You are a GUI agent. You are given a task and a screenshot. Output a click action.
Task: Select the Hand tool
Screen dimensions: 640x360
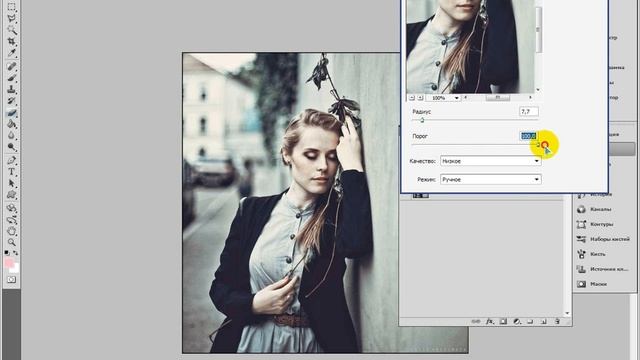(11, 231)
